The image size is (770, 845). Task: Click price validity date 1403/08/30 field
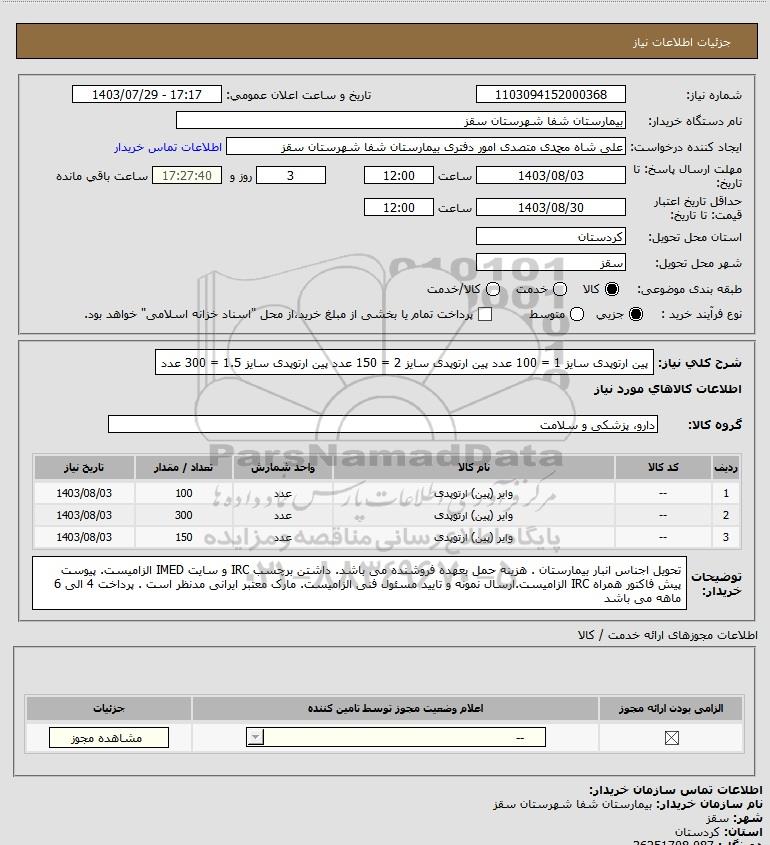551,207
